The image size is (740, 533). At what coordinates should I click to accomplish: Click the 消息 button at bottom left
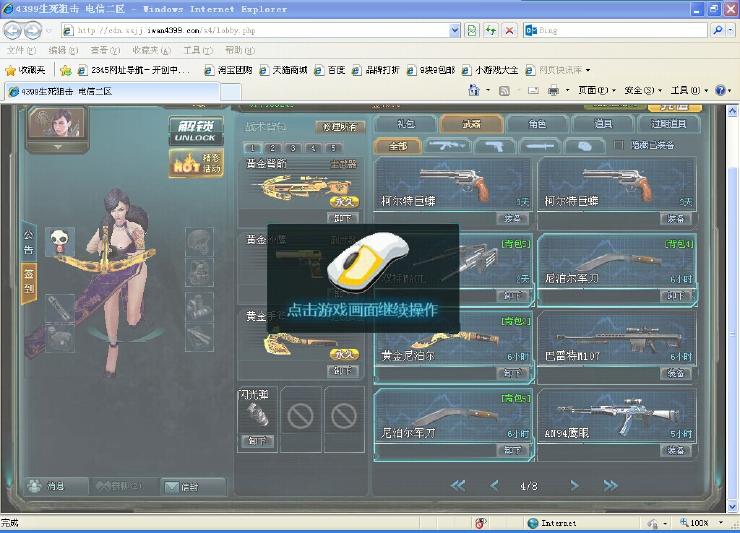click(x=56, y=486)
